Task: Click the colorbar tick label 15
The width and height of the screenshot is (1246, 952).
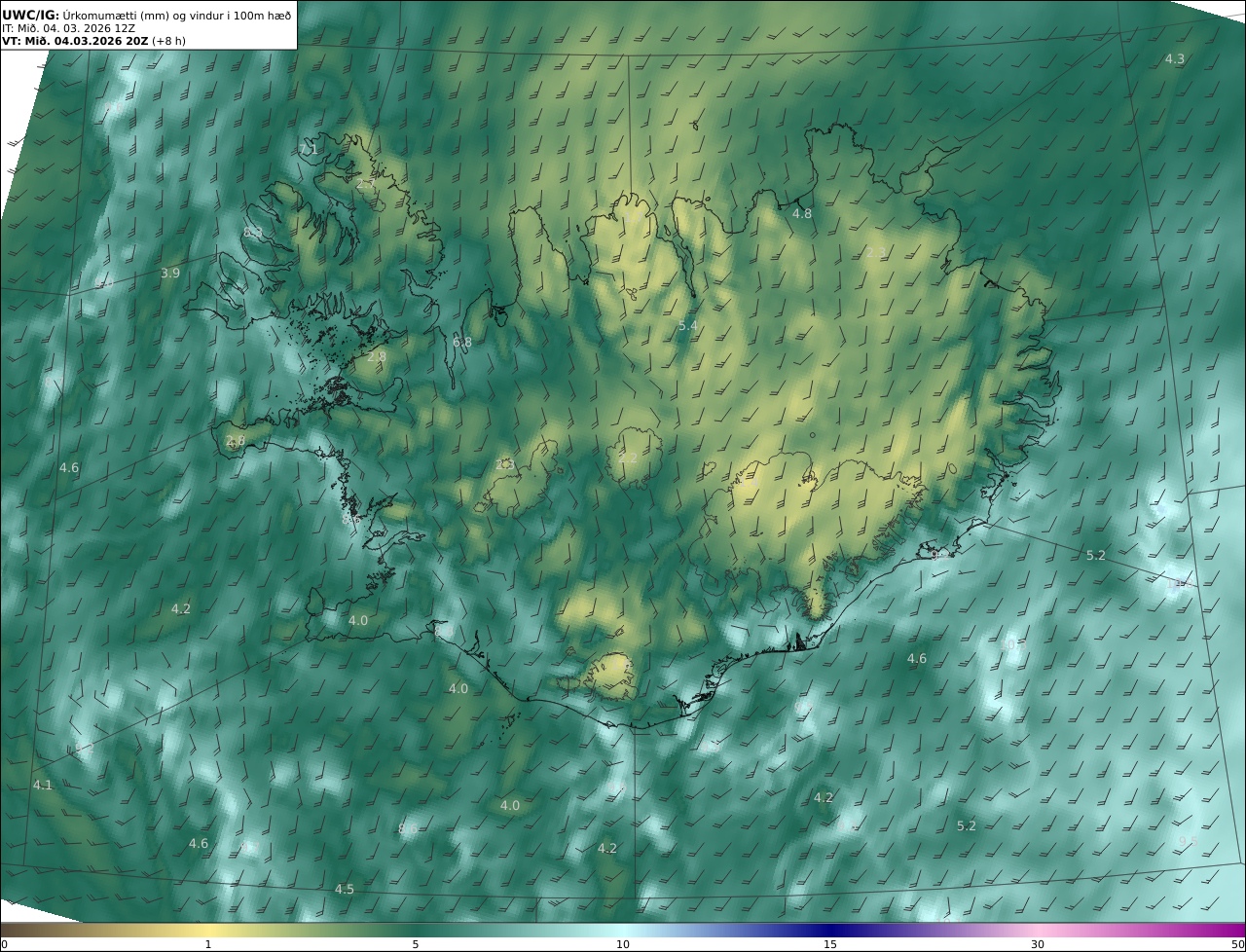Action: [x=830, y=944]
